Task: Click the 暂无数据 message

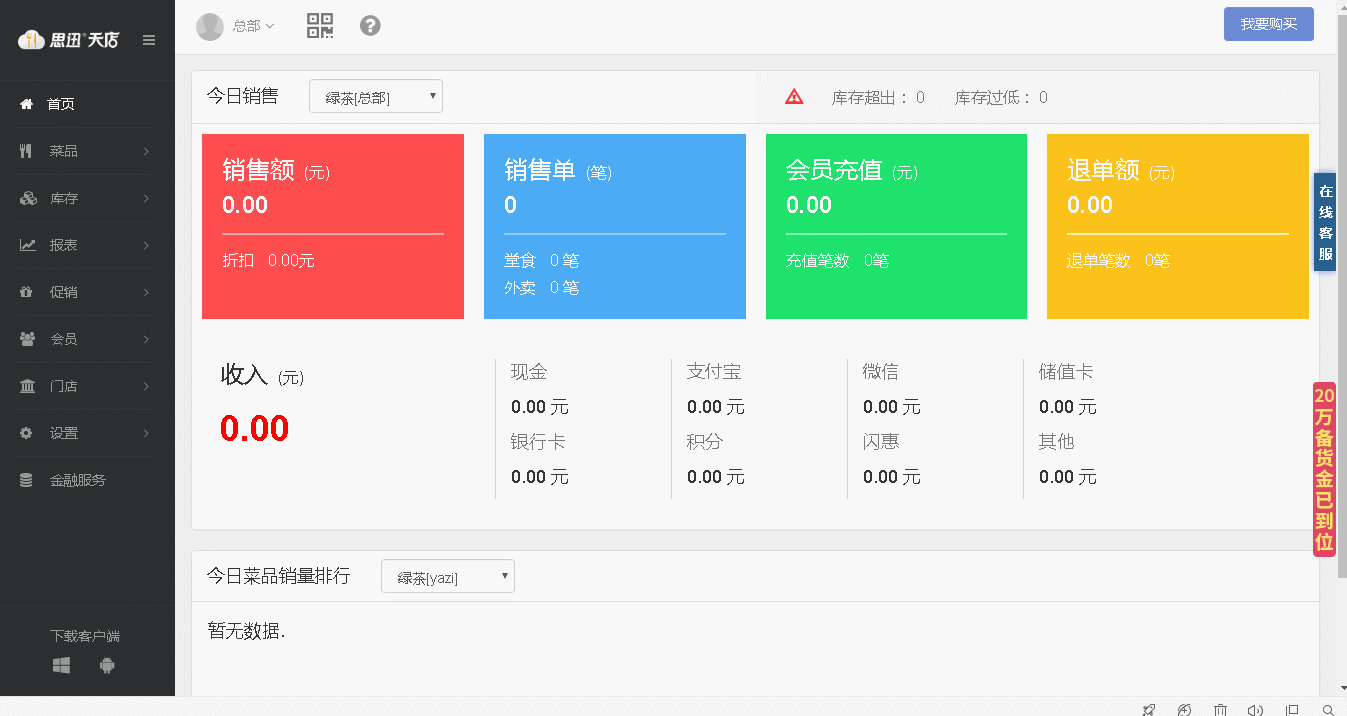Action: [247, 631]
